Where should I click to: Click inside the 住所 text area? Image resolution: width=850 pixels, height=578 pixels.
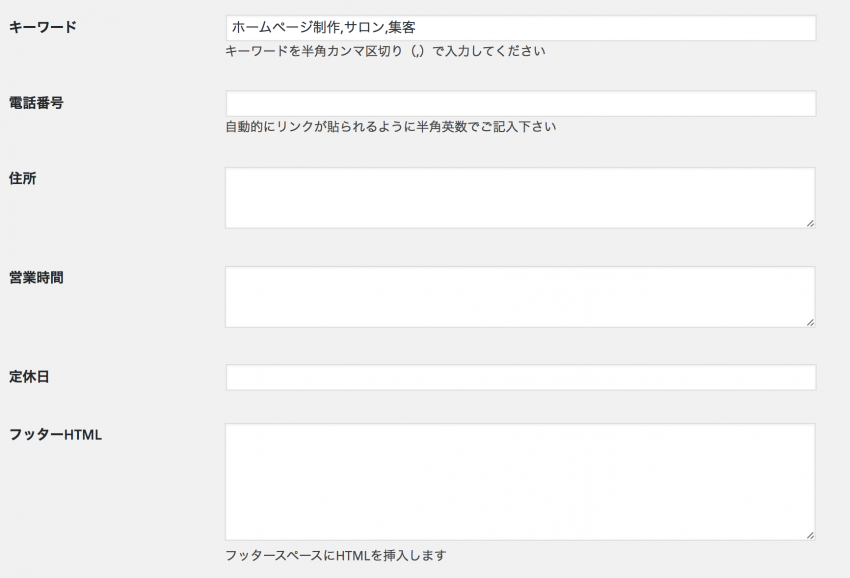tap(520, 198)
